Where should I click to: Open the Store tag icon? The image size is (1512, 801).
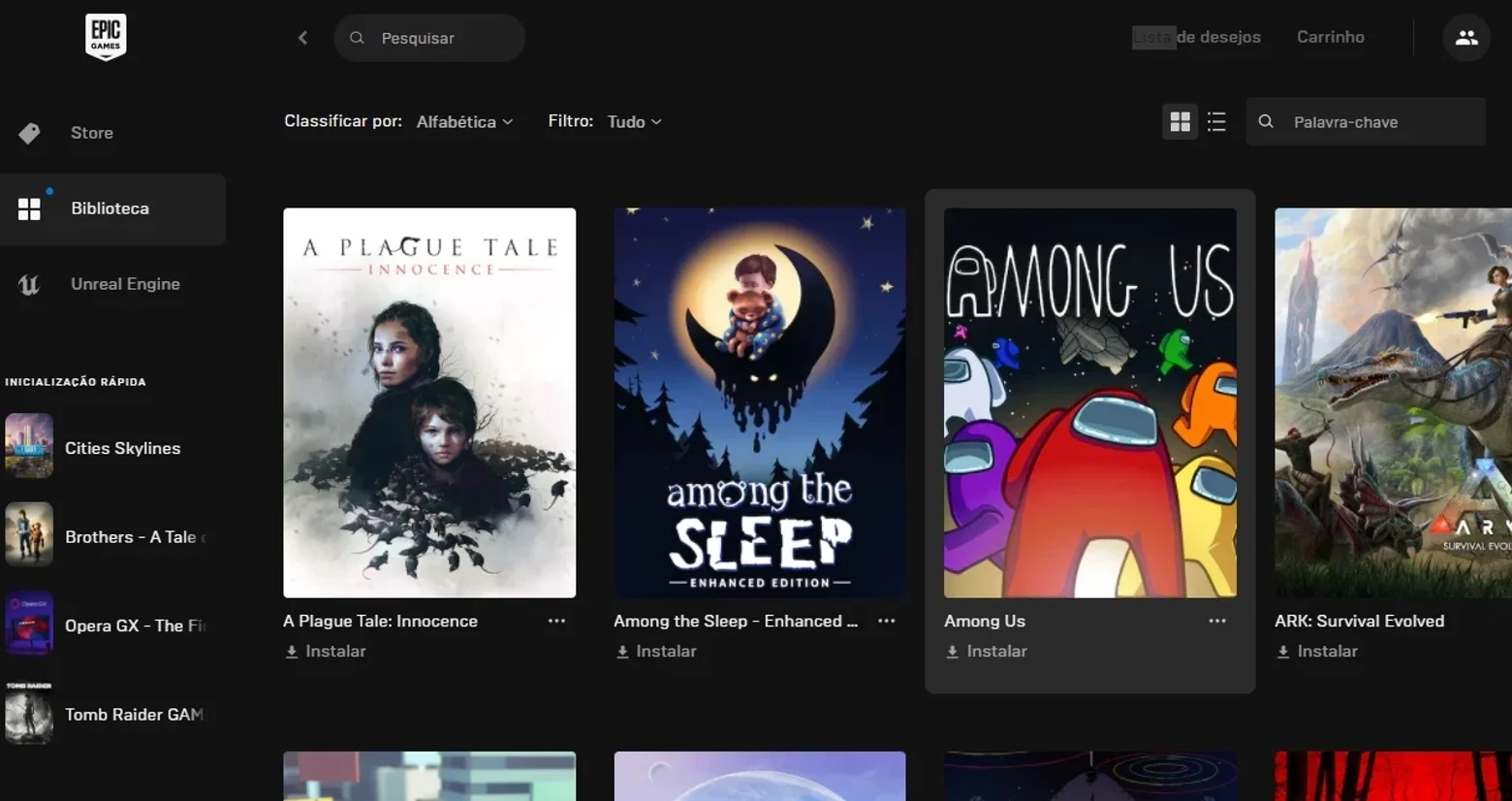click(x=29, y=133)
